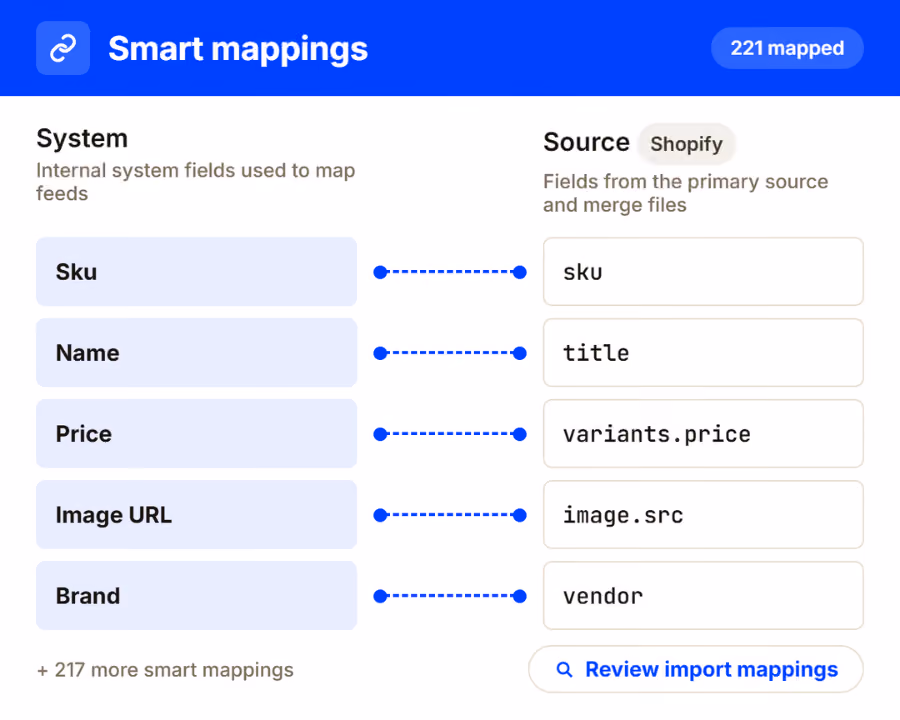Click the '+ 217 more smart mappings' text
The height and width of the screenshot is (720, 900).
click(x=165, y=670)
